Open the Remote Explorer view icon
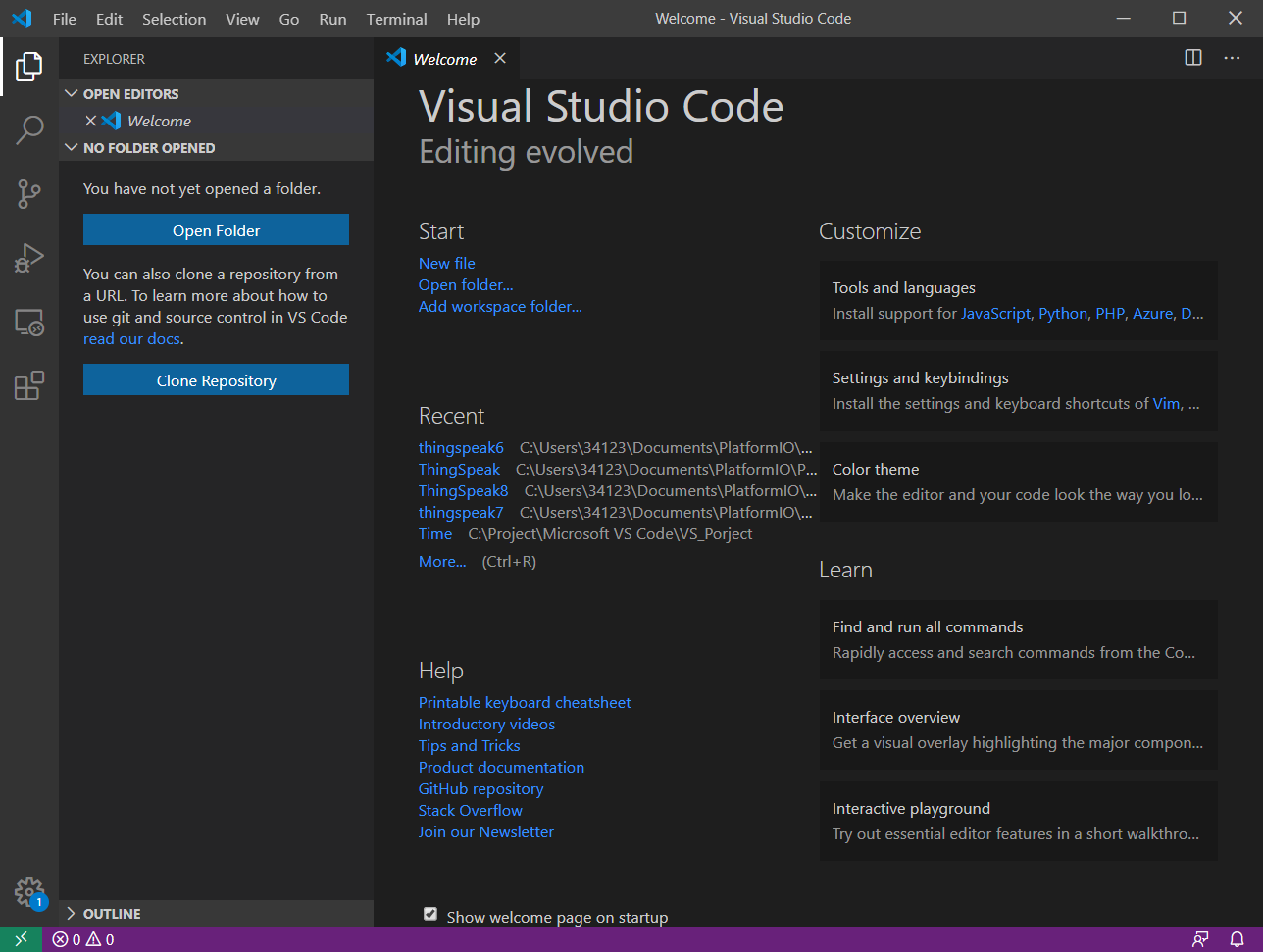The width and height of the screenshot is (1263, 952). pos(29,322)
